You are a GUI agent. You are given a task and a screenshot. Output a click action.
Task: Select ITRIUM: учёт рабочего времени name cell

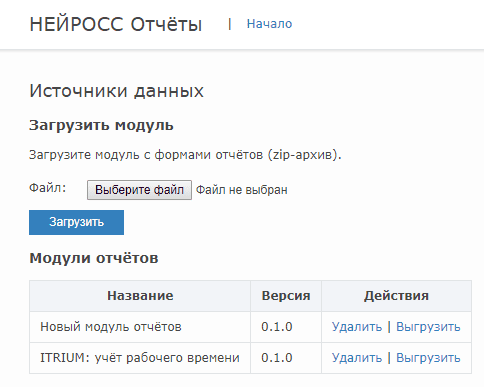(x=140, y=358)
